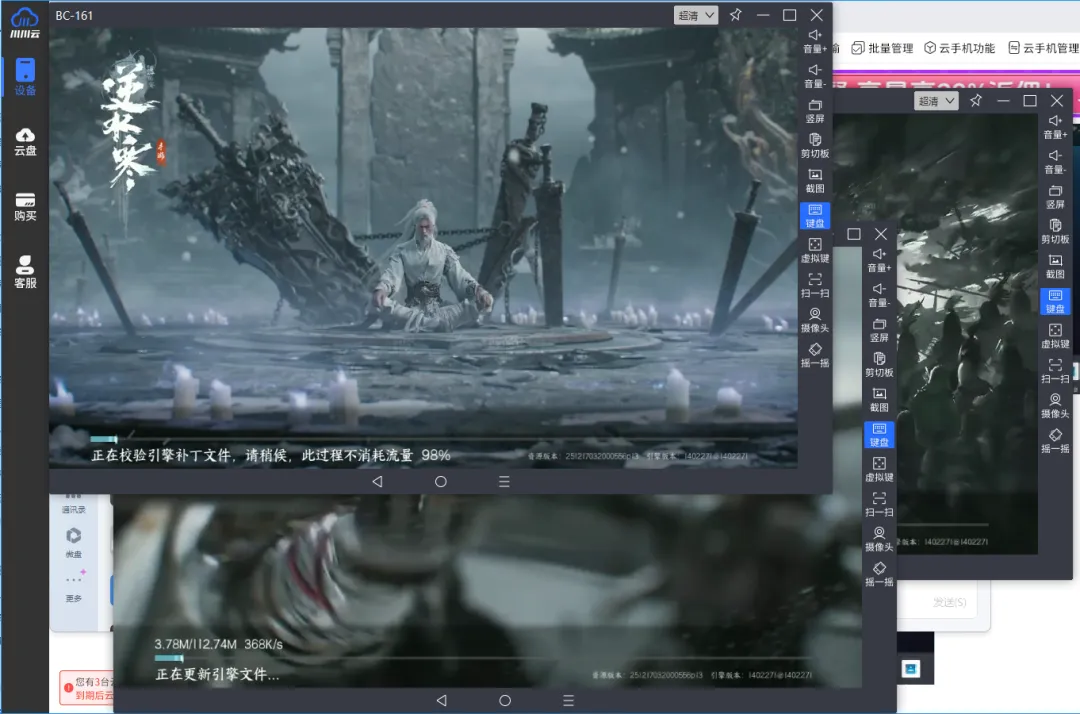
Task: Open 虚拟键 in the right rear window
Action: (x=1055, y=337)
